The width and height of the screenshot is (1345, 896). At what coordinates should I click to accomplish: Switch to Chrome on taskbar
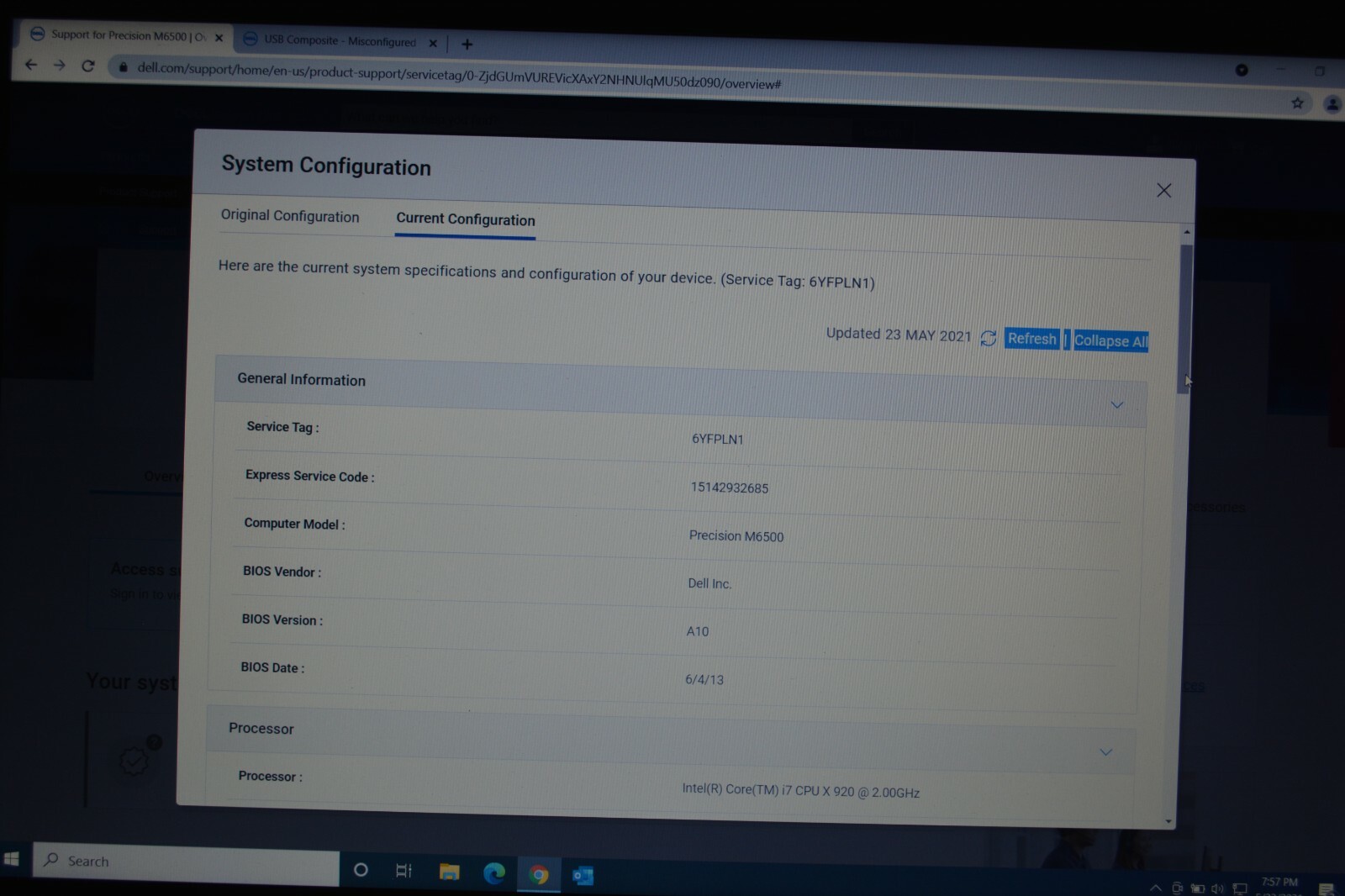coord(539,875)
